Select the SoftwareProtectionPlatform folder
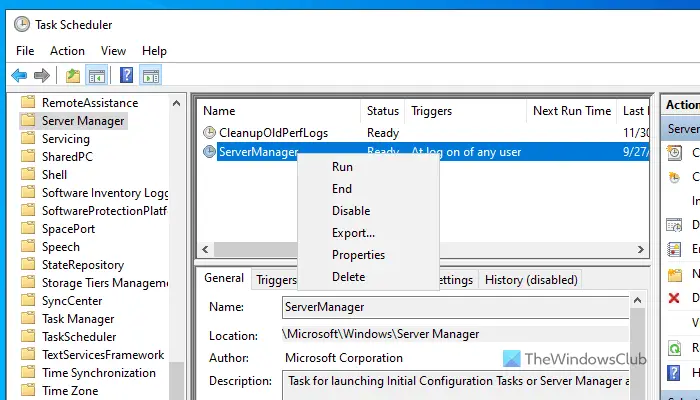 [x=105, y=210]
